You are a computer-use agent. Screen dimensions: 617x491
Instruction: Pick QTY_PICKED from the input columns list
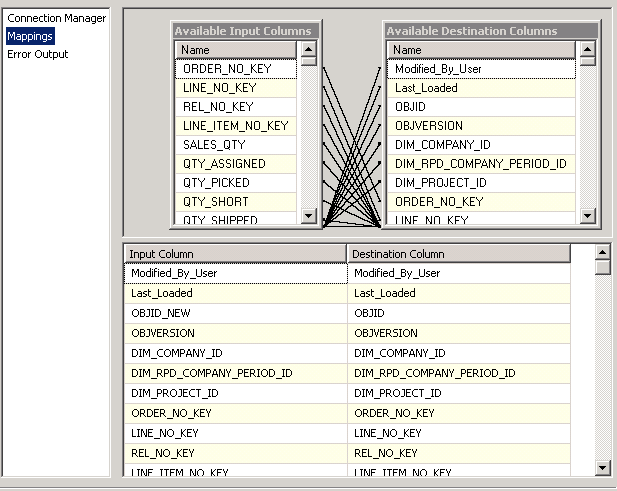[x=236, y=183]
